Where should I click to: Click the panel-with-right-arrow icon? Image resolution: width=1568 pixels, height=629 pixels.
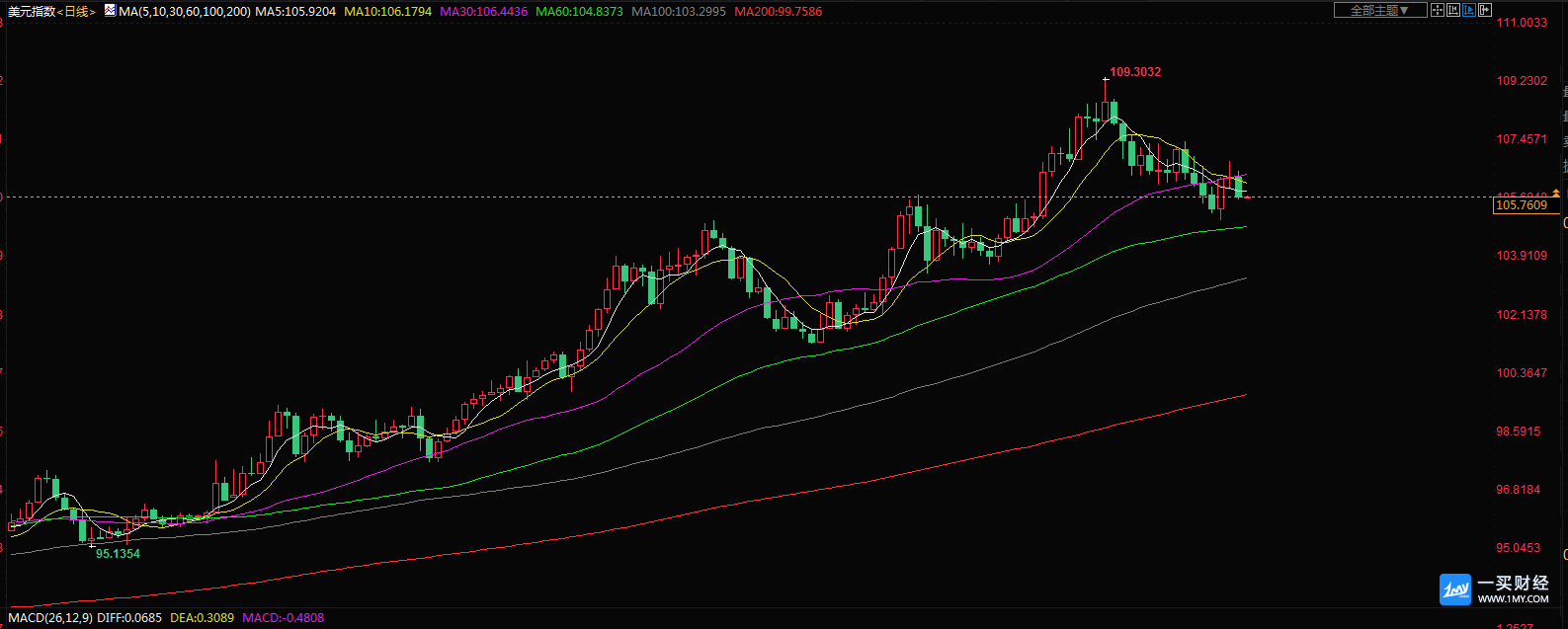1485,10
